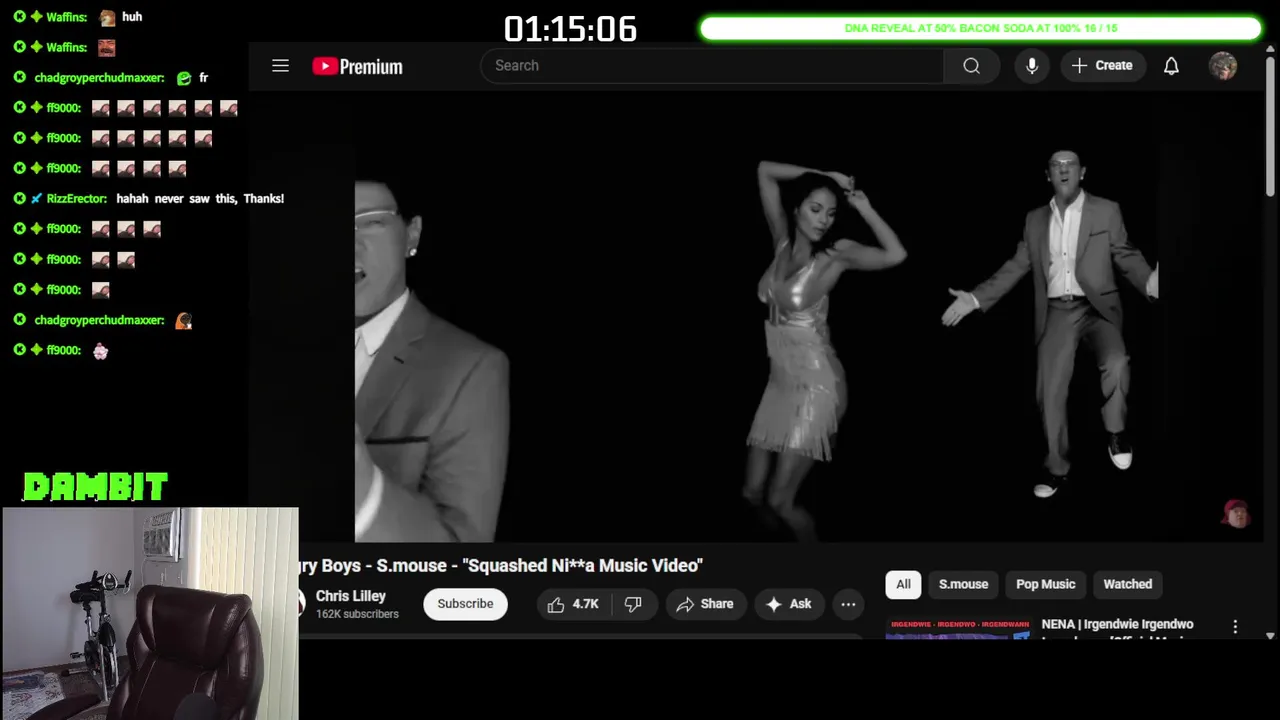The height and width of the screenshot is (720, 1280).
Task: Open the Create menu
Action: (x=1102, y=66)
